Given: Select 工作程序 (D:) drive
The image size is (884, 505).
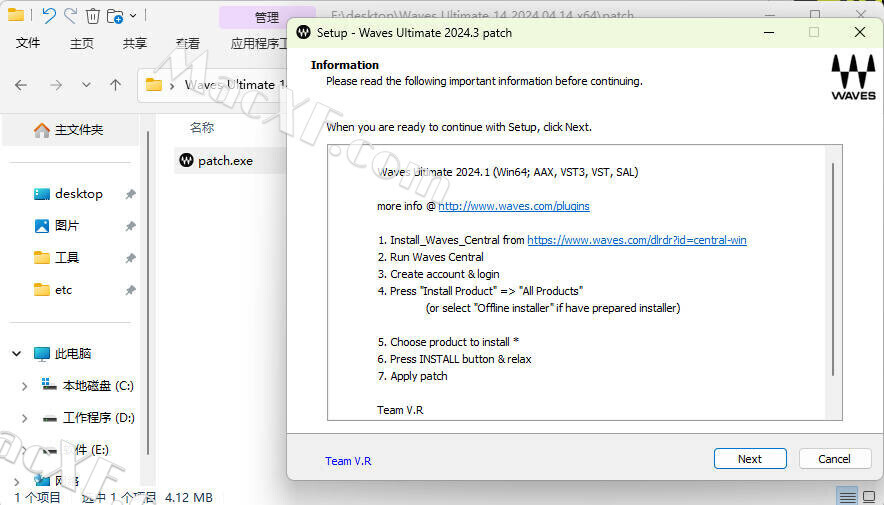Looking at the screenshot, I should click(98, 418).
